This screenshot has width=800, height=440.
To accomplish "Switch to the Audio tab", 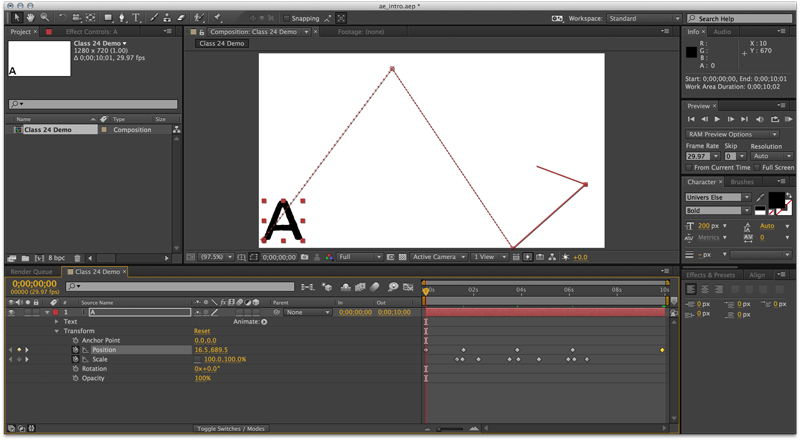I will (722, 32).
